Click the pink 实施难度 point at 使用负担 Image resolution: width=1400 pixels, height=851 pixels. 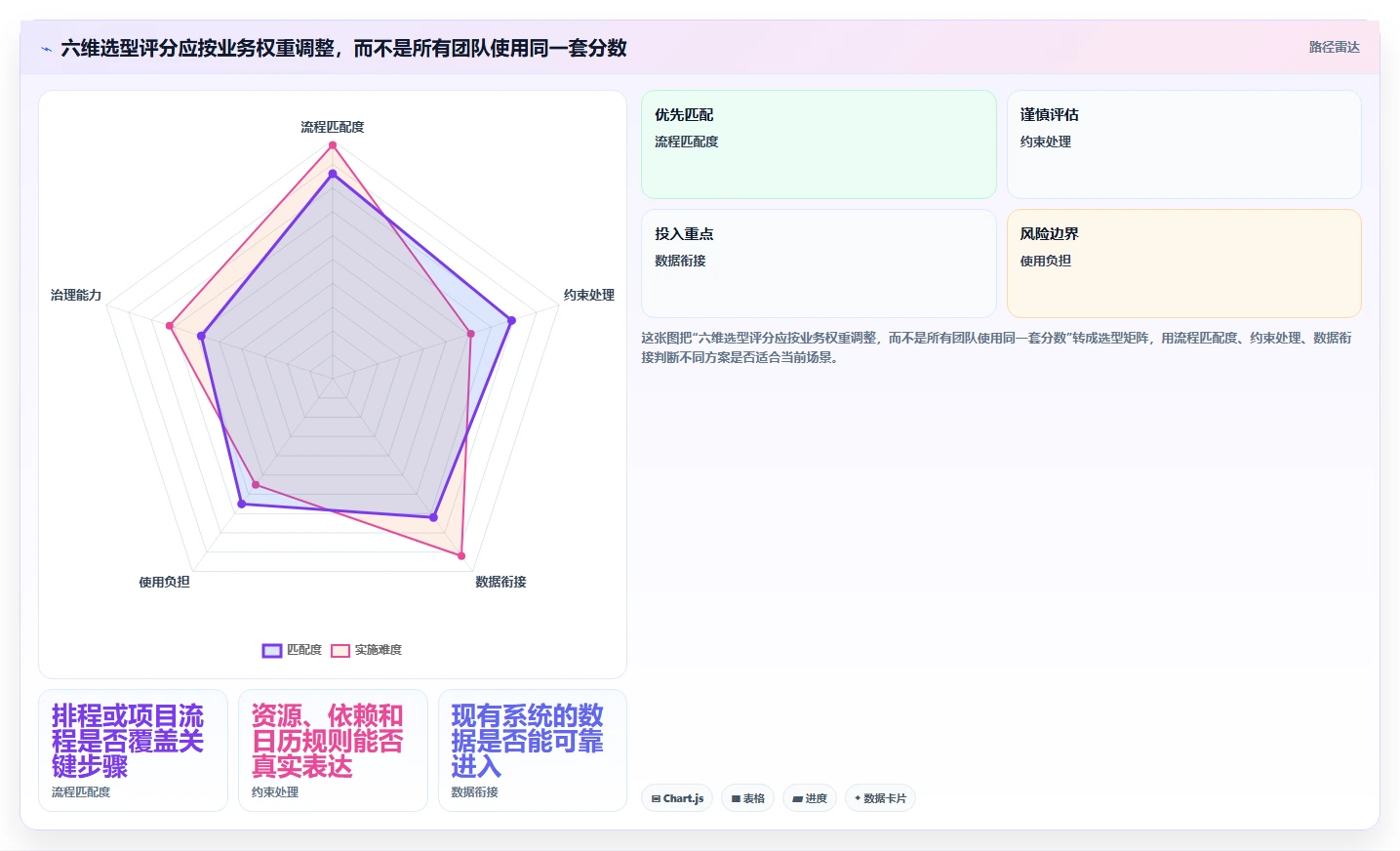[x=256, y=484]
